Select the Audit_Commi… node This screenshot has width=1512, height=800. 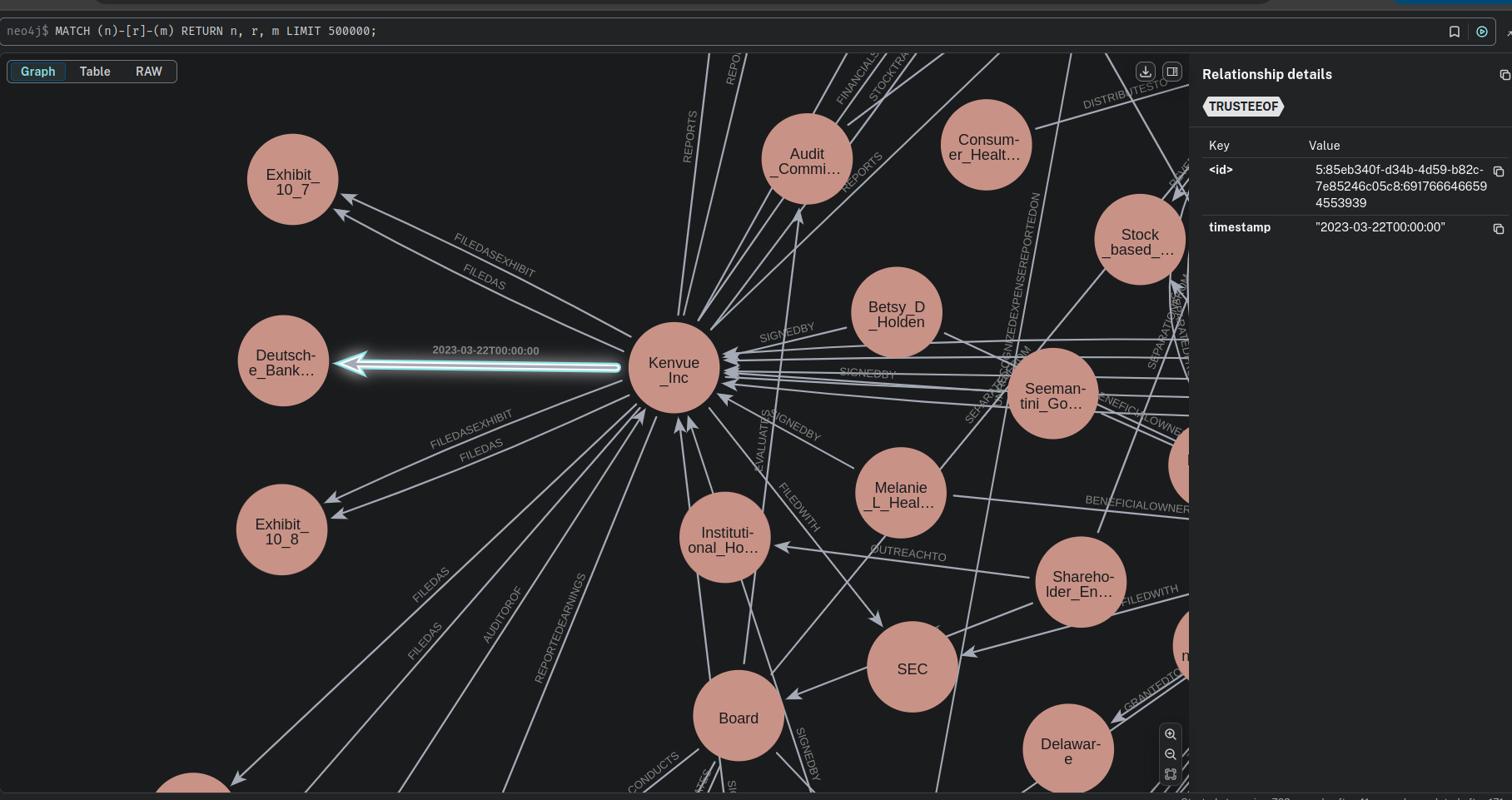[x=808, y=159]
